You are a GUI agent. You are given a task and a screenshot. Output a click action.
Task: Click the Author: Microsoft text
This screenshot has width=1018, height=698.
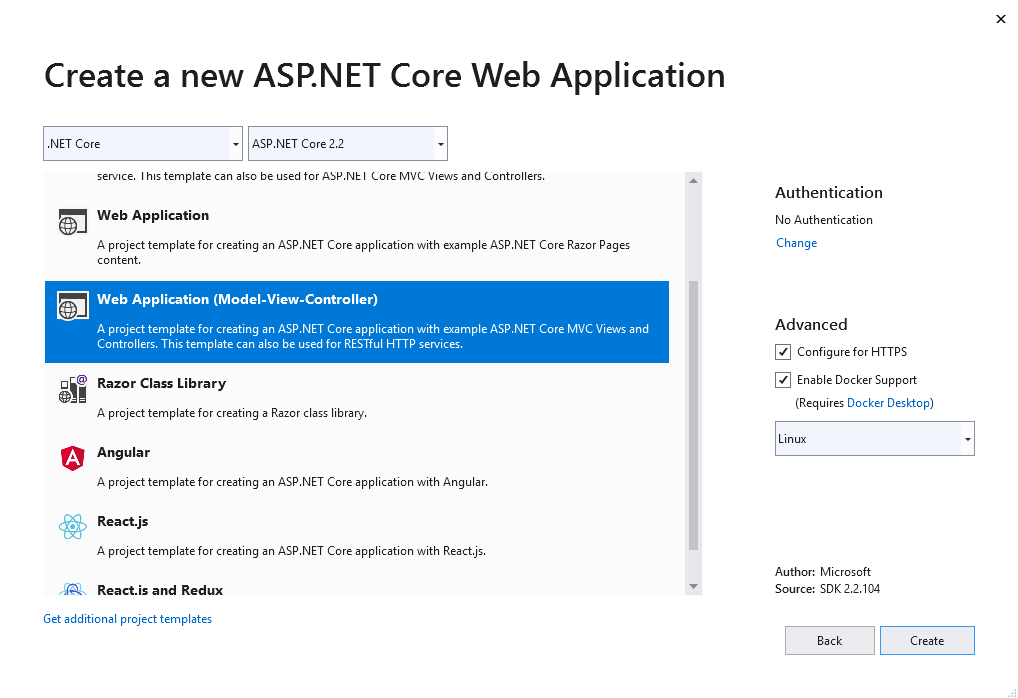823,572
